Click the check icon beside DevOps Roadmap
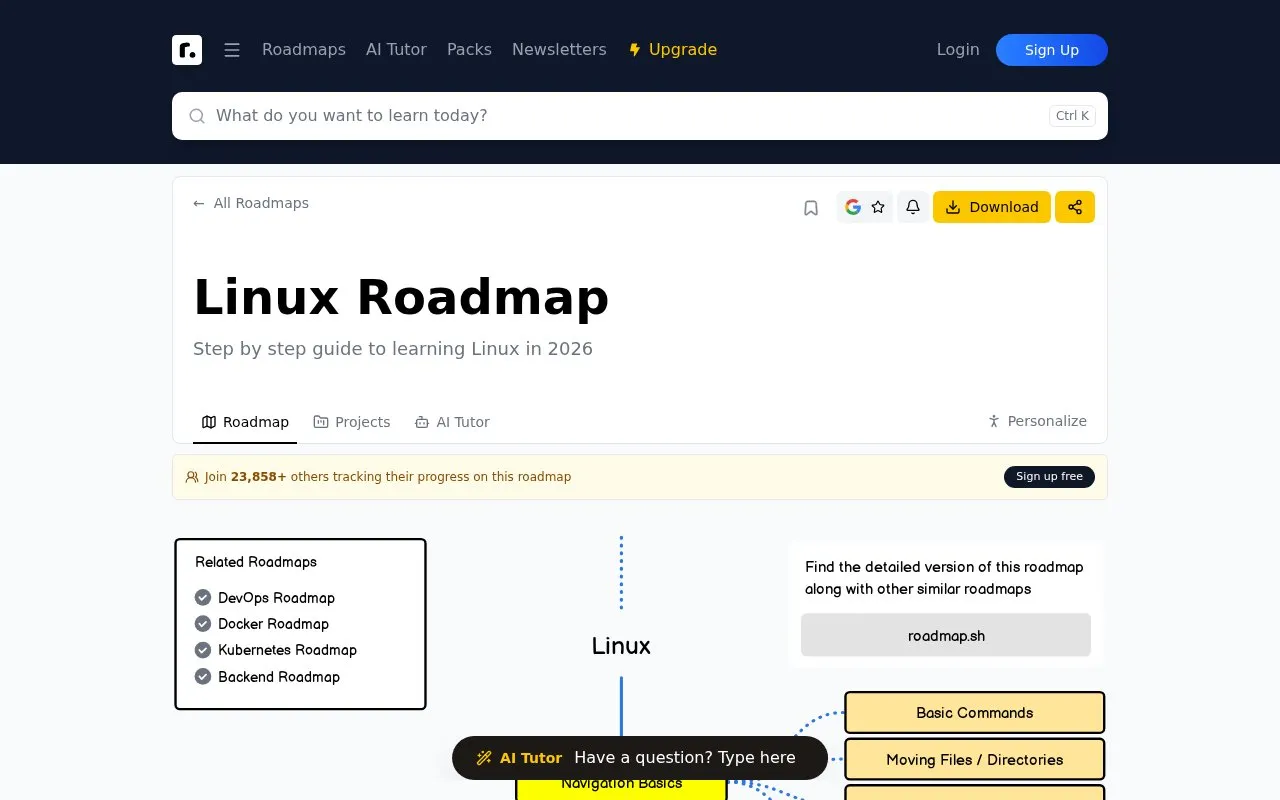 coord(203,598)
